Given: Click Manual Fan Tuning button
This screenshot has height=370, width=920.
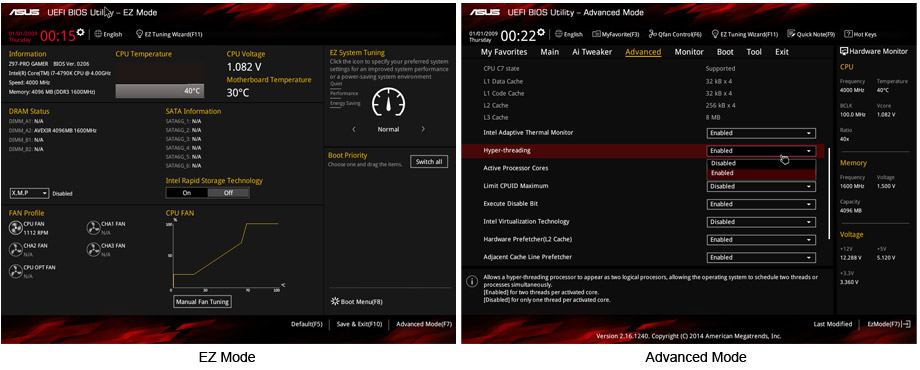Looking at the screenshot, I should point(202,301).
